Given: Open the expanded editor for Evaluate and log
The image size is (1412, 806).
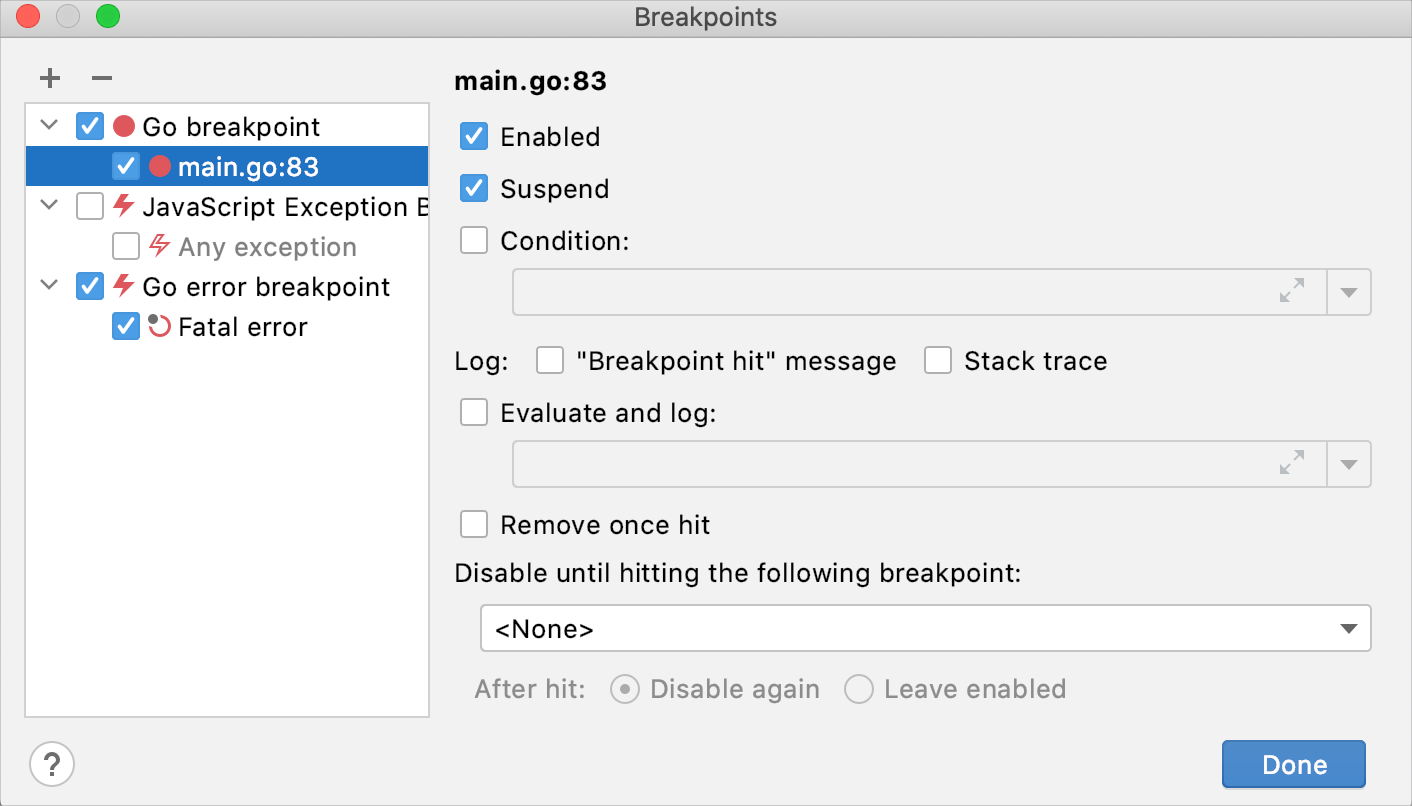Looking at the screenshot, I should (x=1291, y=463).
